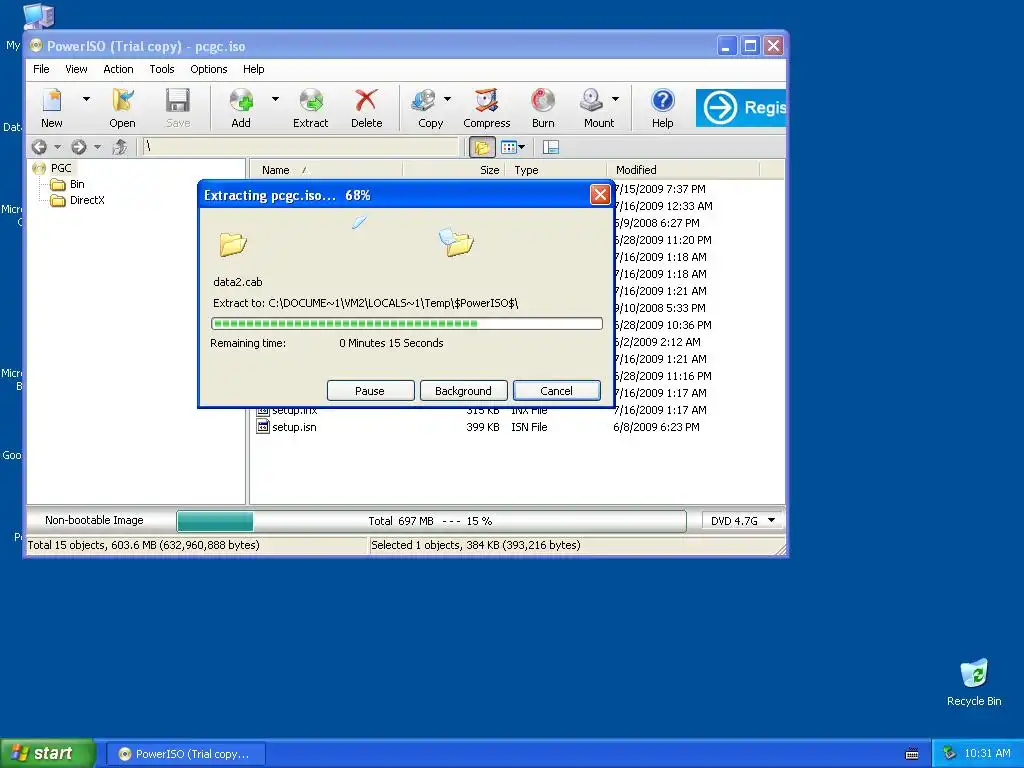Cancel the extraction
The height and width of the screenshot is (768, 1024).
556,391
